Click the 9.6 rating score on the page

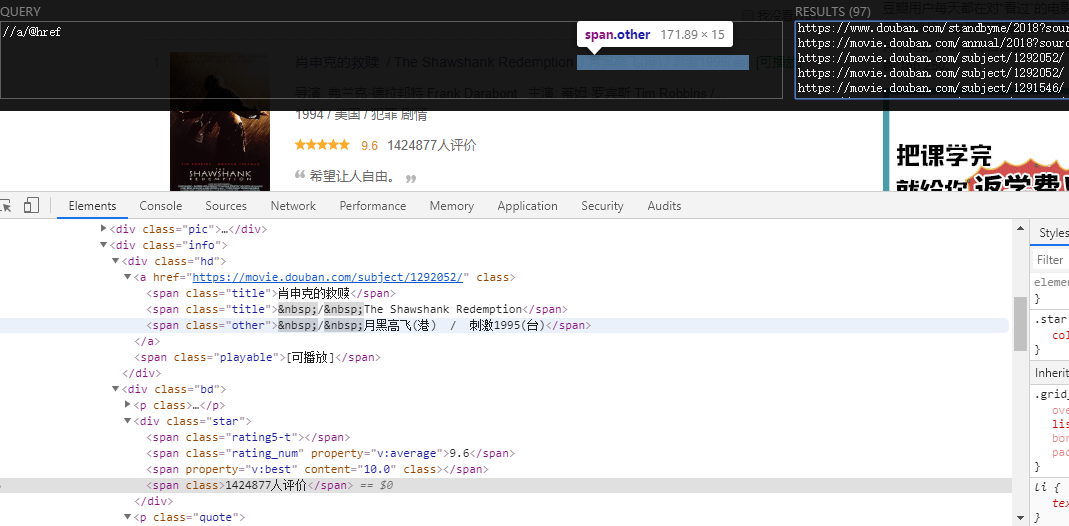(370, 145)
